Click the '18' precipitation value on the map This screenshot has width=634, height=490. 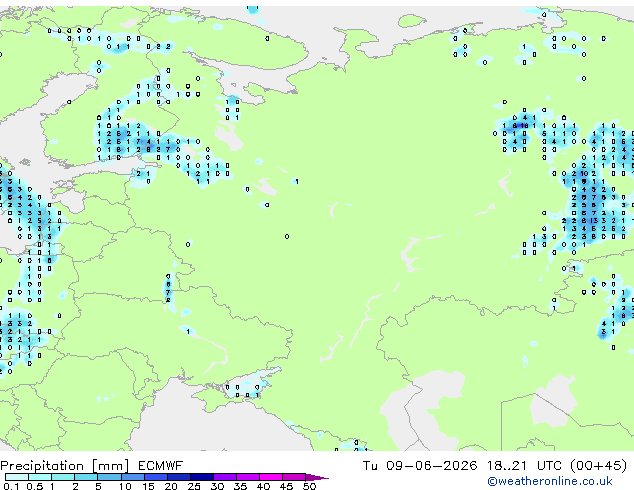(524, 126)
